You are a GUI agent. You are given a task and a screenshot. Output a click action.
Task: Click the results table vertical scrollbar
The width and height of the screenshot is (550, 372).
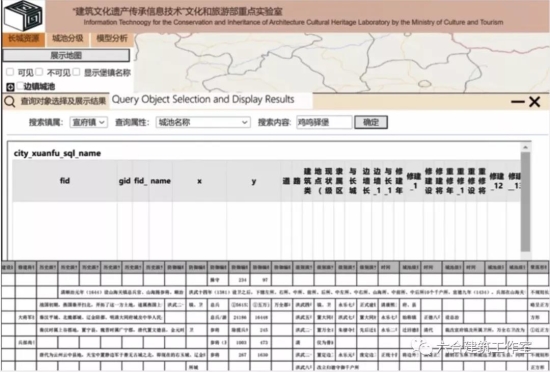pyautogui.click(x=525, y=202)
